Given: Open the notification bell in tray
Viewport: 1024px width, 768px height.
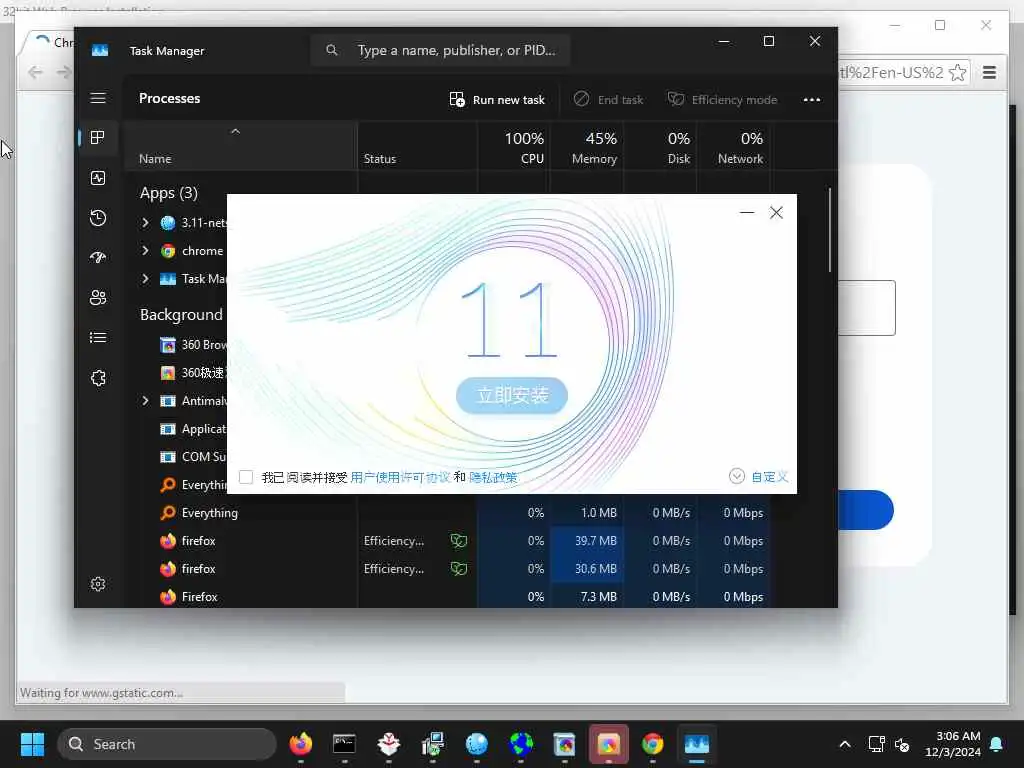Looking at the screenshot, I should [997, 744].
